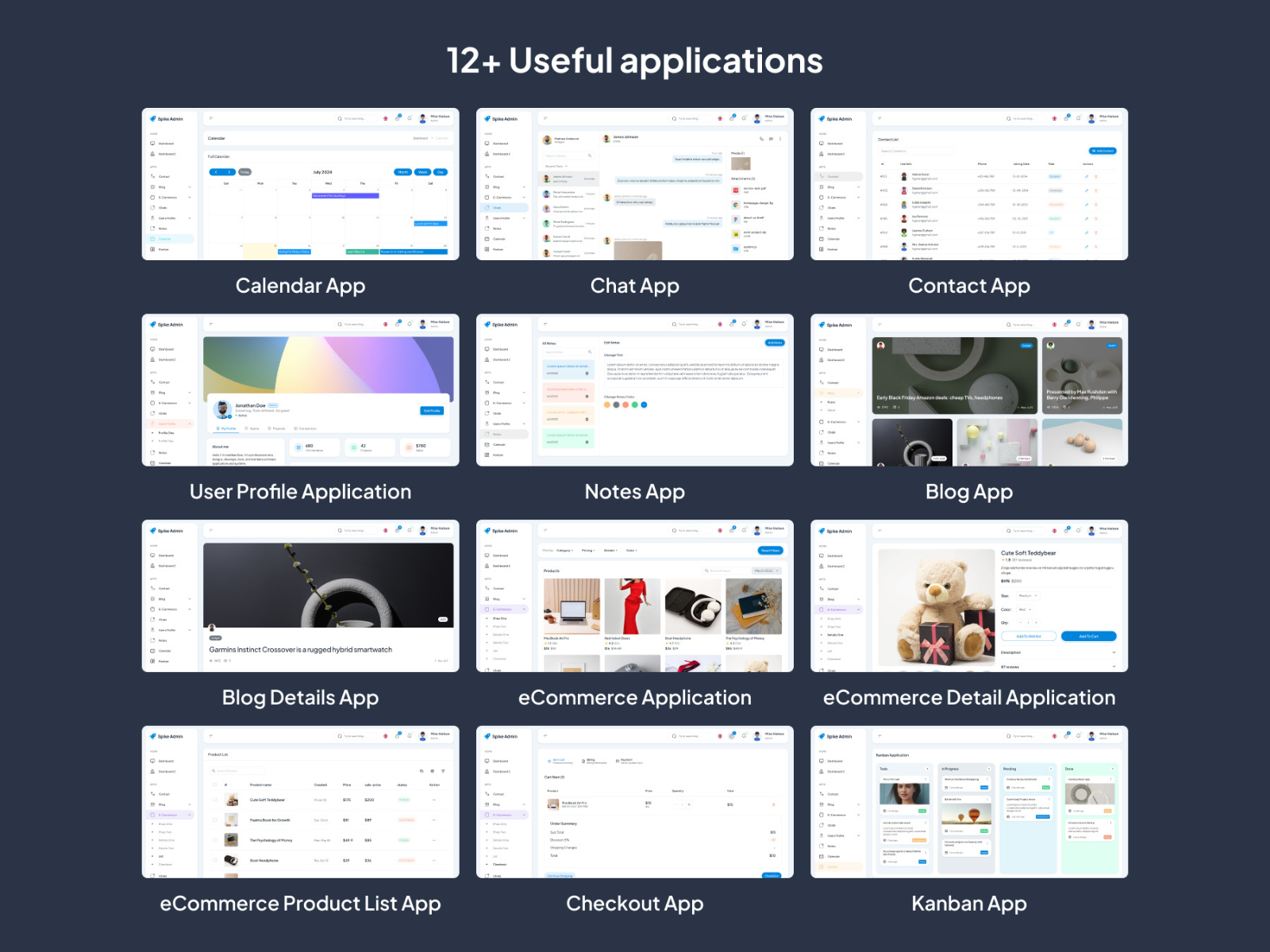Open shopping cart icon in Chat App header
Image resolution: width=1270 pixels, height=952 pixels.
pos(732,118)
